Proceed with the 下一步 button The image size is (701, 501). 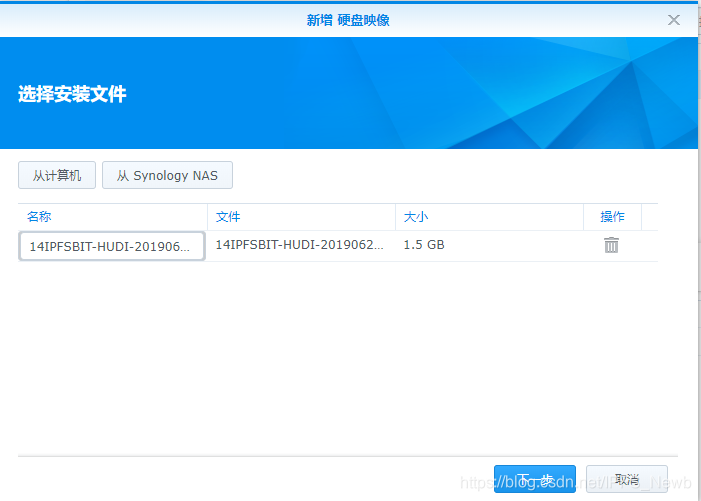pos(535,479)
